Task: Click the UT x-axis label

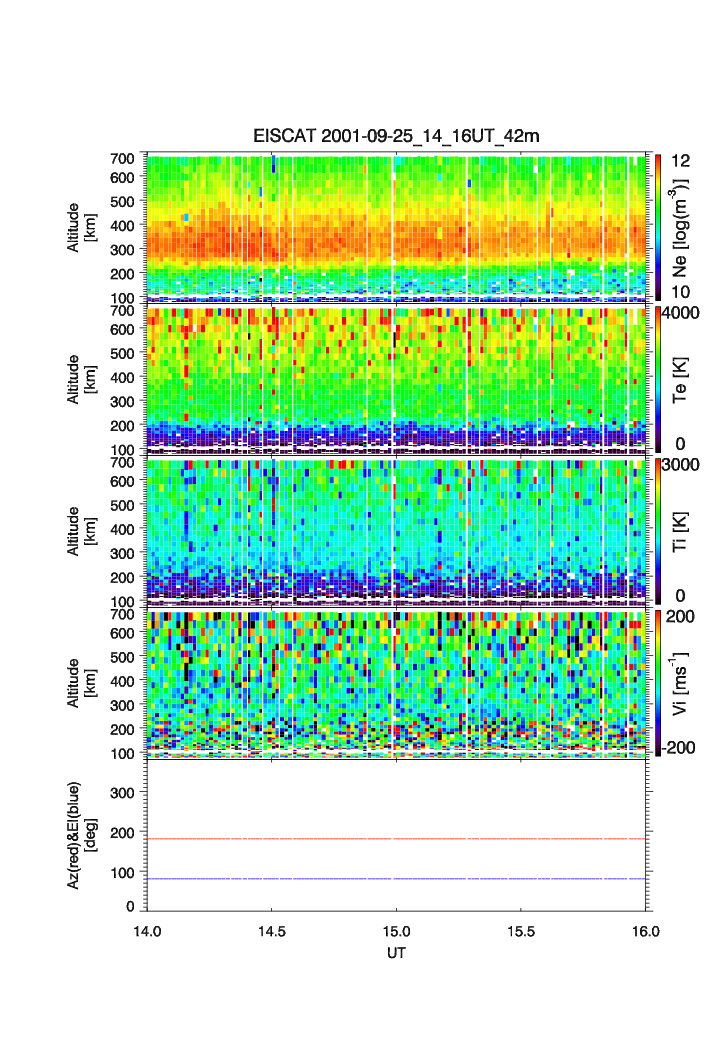Action: [x=397, y=953]
